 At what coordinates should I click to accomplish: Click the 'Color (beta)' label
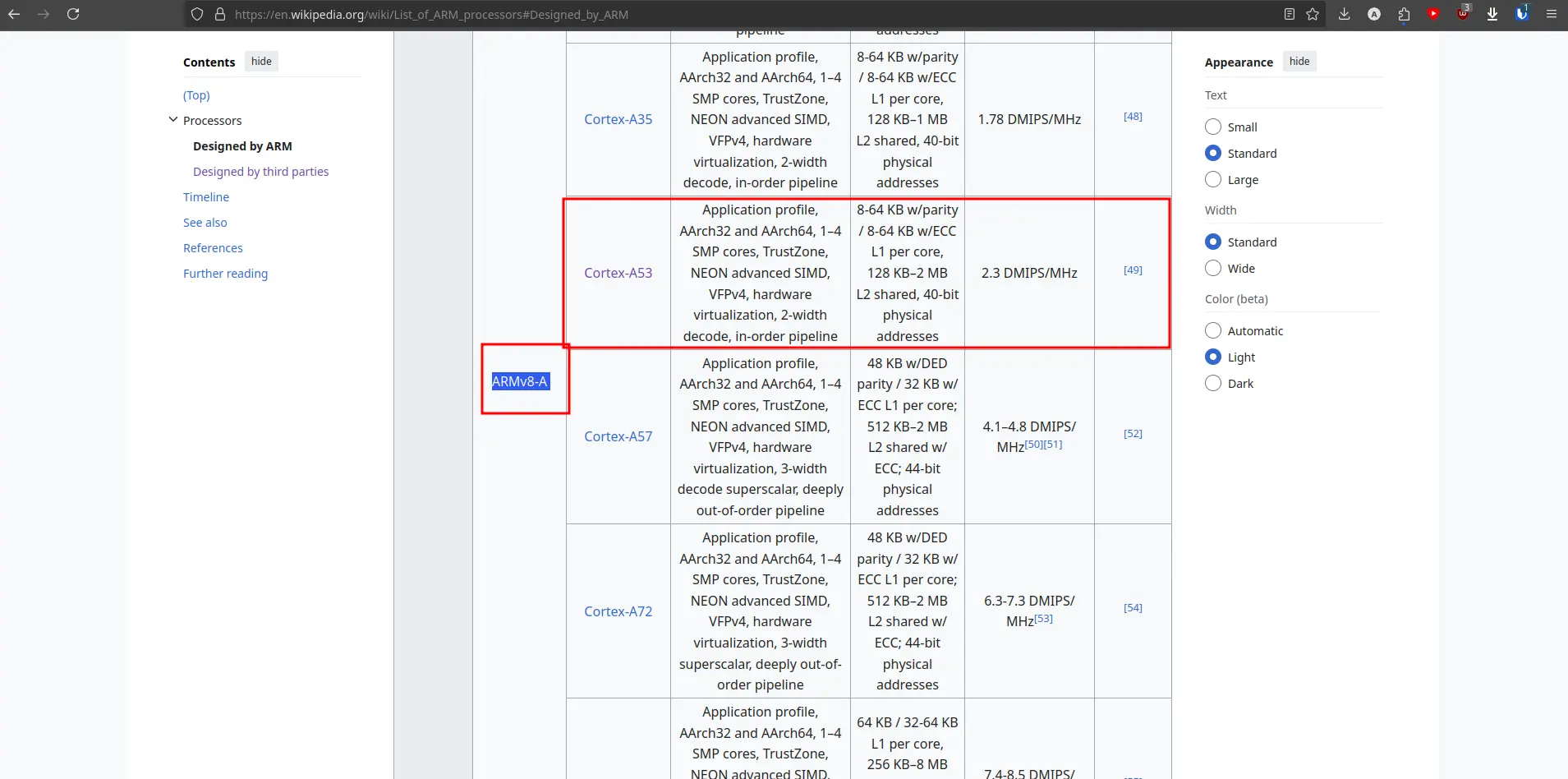point(1236,299)
